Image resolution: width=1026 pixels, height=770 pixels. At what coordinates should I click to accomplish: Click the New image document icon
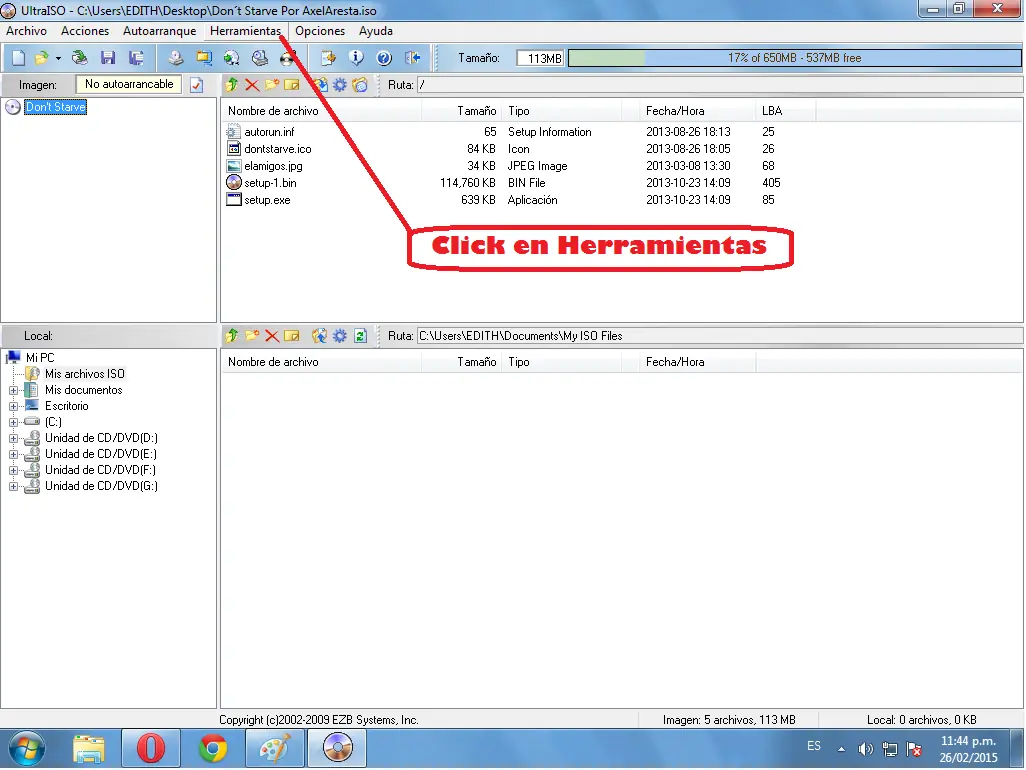click(x=18, y=58)
